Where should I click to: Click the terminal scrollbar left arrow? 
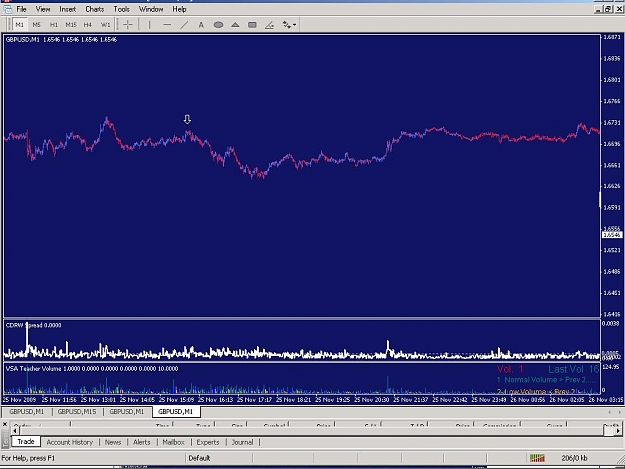tap(15, 431)
